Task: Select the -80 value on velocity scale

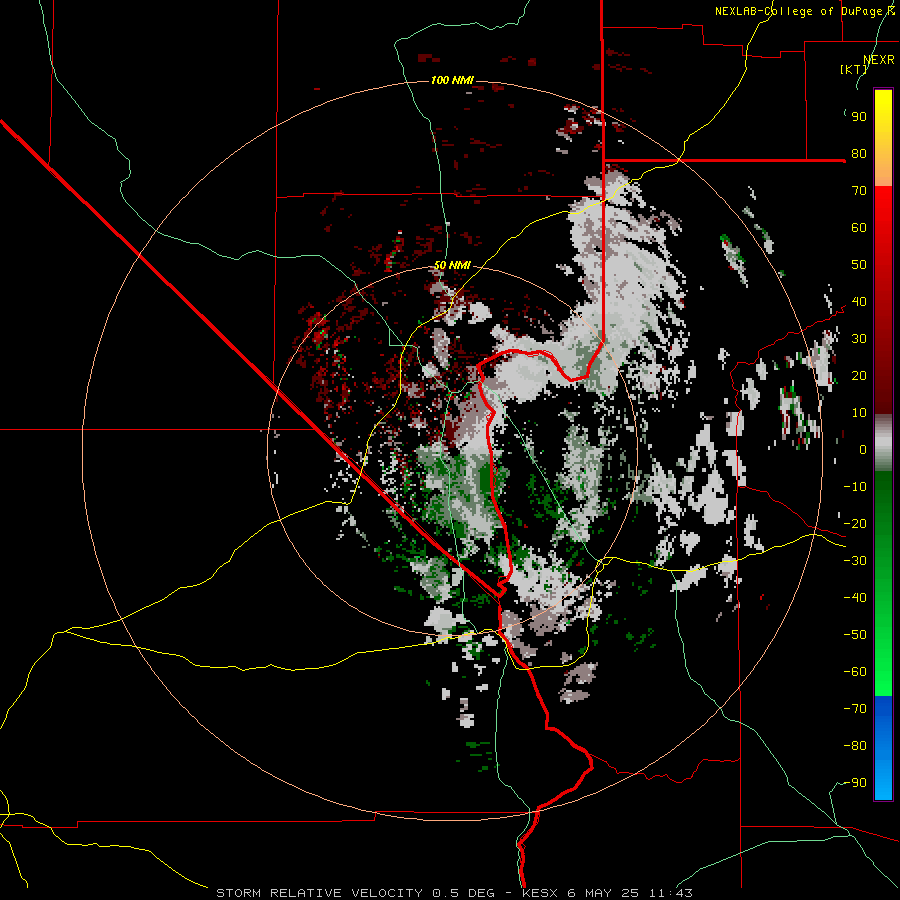Action: (855, 746)
